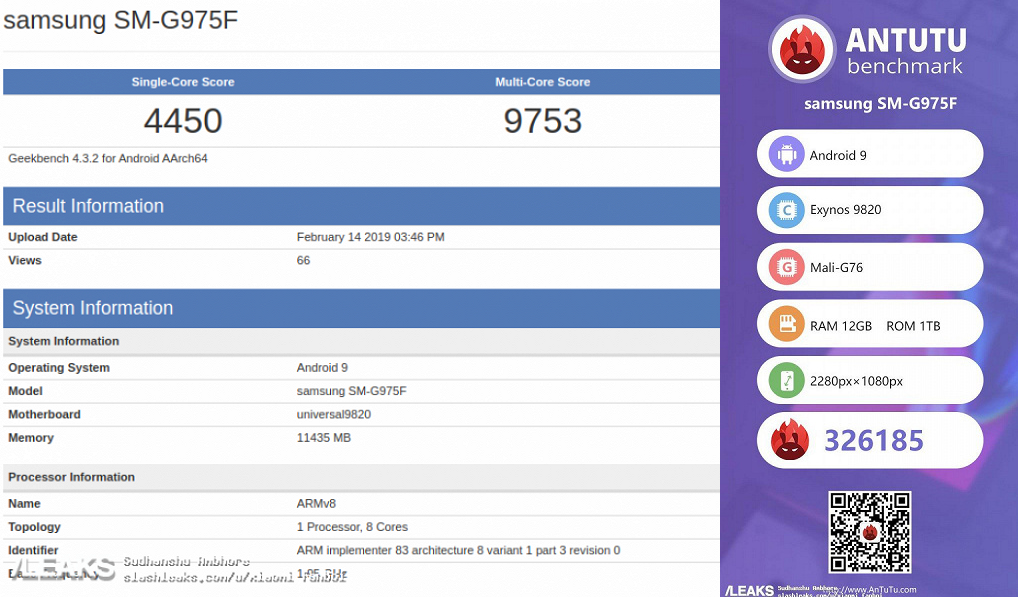
Task: Click the AnTuTu flame mascot logo
Action: (802, 49)
